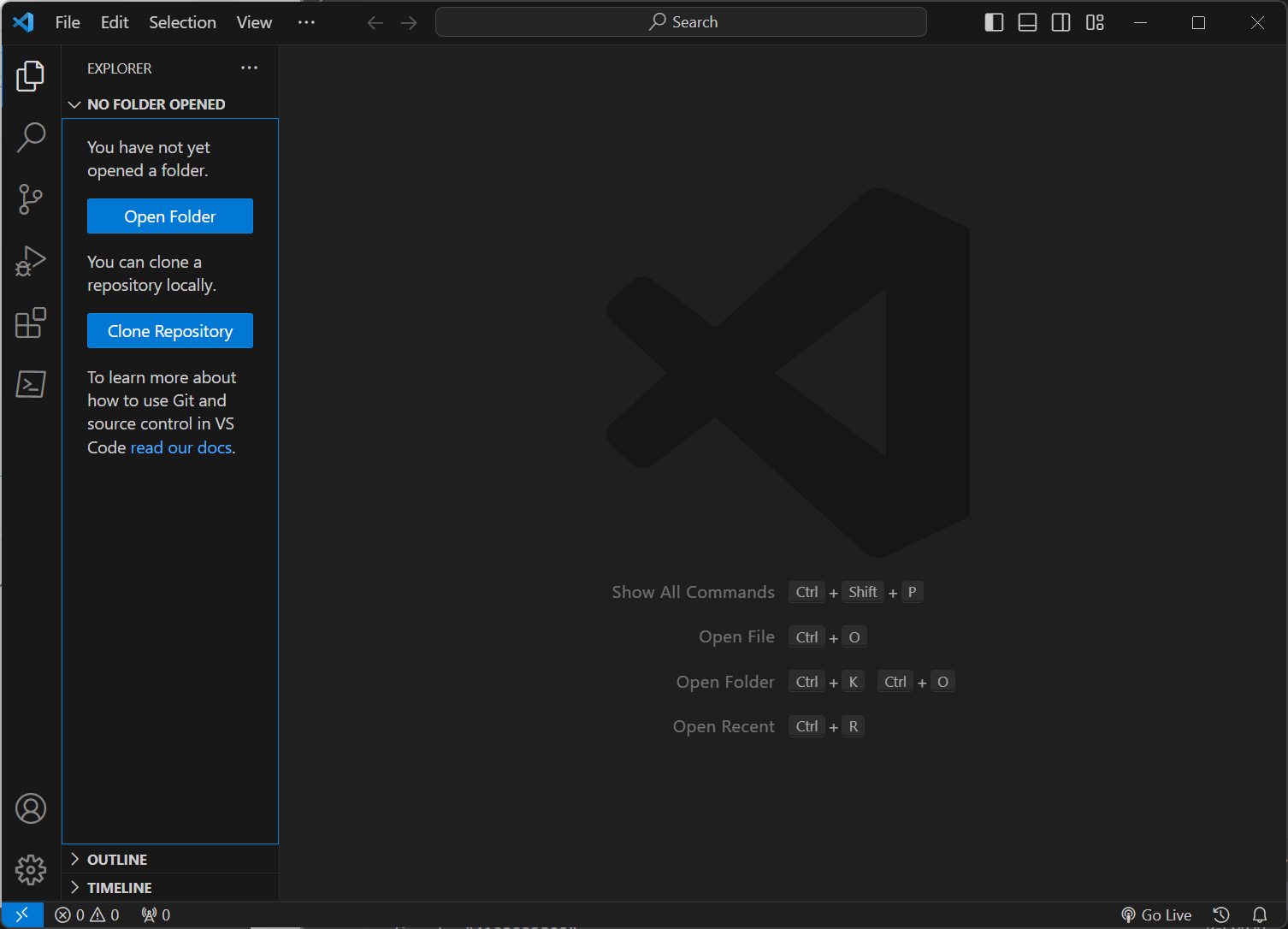Open the Run and Debug view
Screen dimensions: 1288x929
point(31,261)
